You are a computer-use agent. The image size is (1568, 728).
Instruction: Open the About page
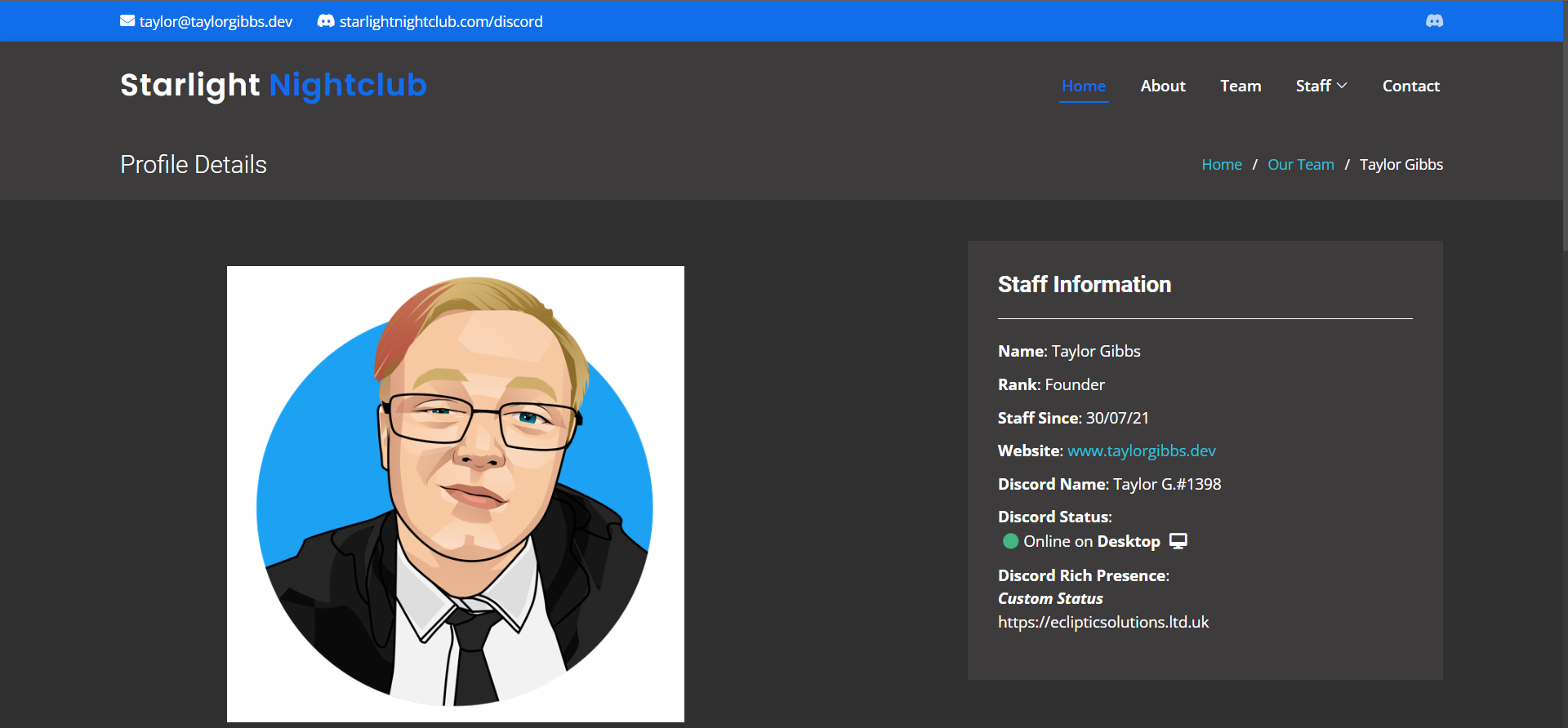pyautogui.click(x=1162, y=86)
